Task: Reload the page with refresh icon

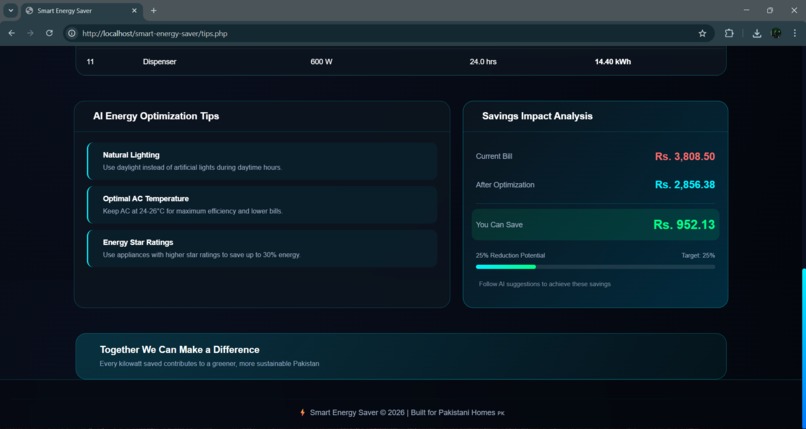Action: click(x=49, y=33)
